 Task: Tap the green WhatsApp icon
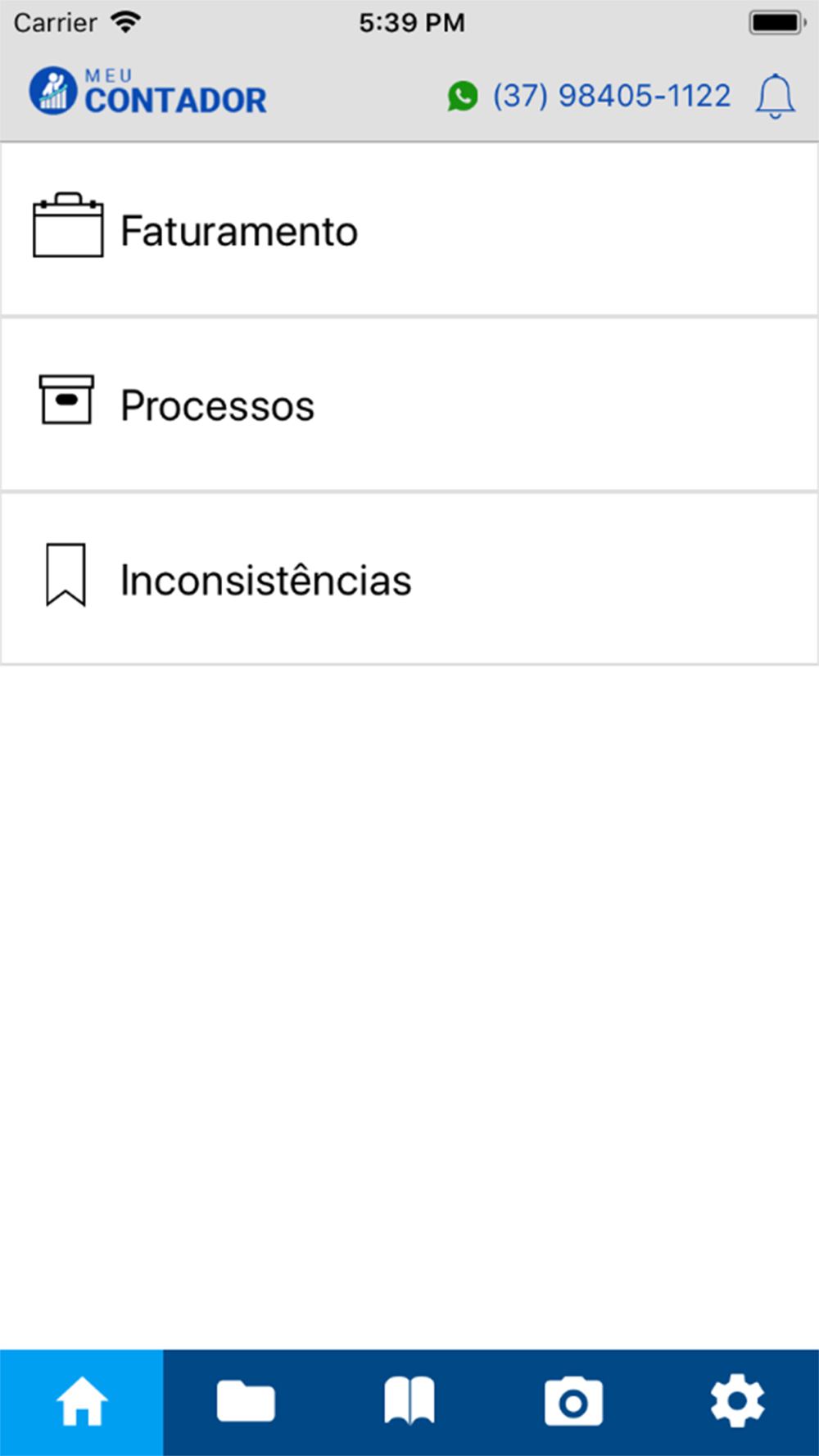[463, 96]
